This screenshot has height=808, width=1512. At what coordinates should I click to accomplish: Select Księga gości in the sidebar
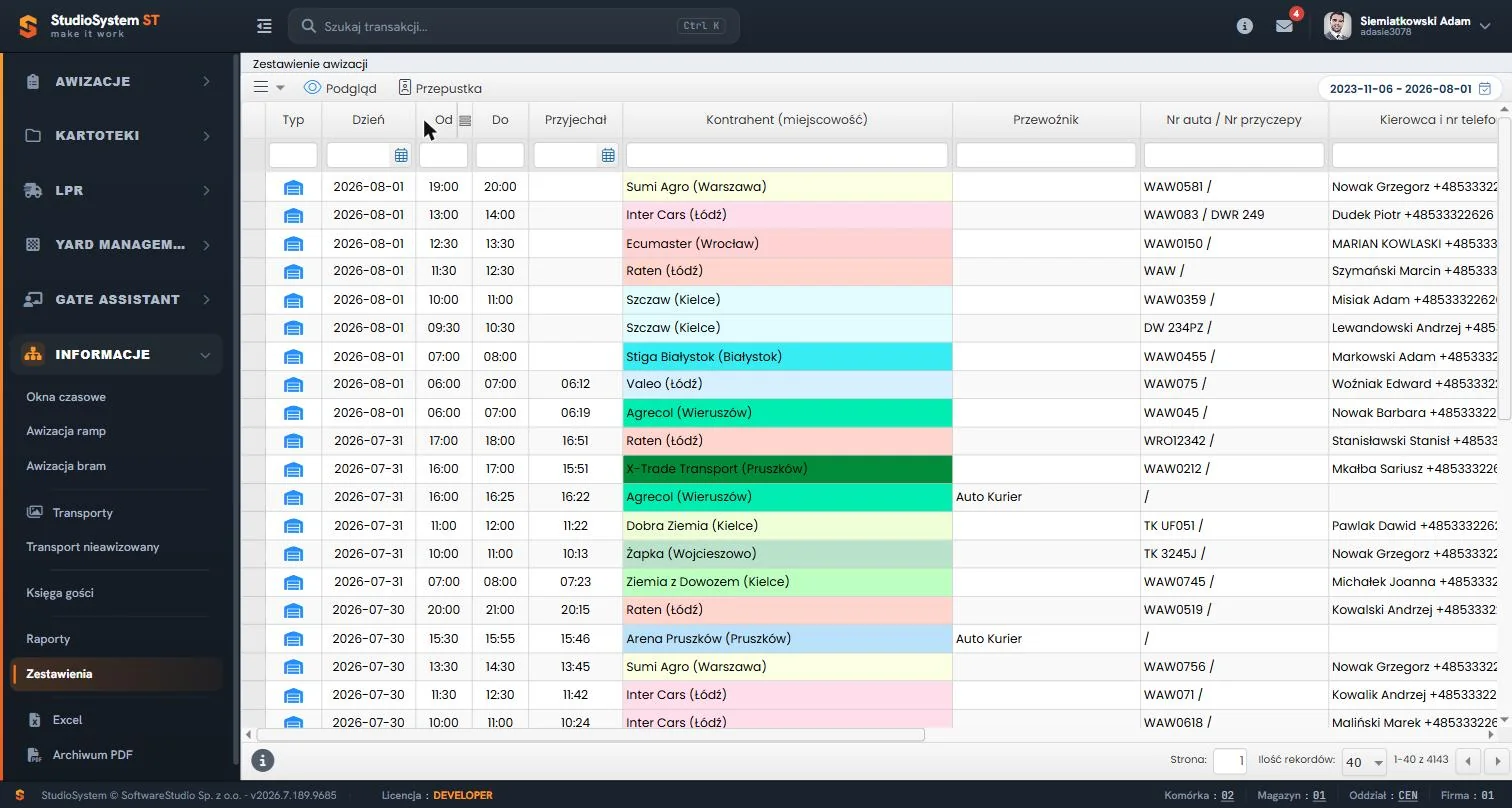[x=60, y=593]
